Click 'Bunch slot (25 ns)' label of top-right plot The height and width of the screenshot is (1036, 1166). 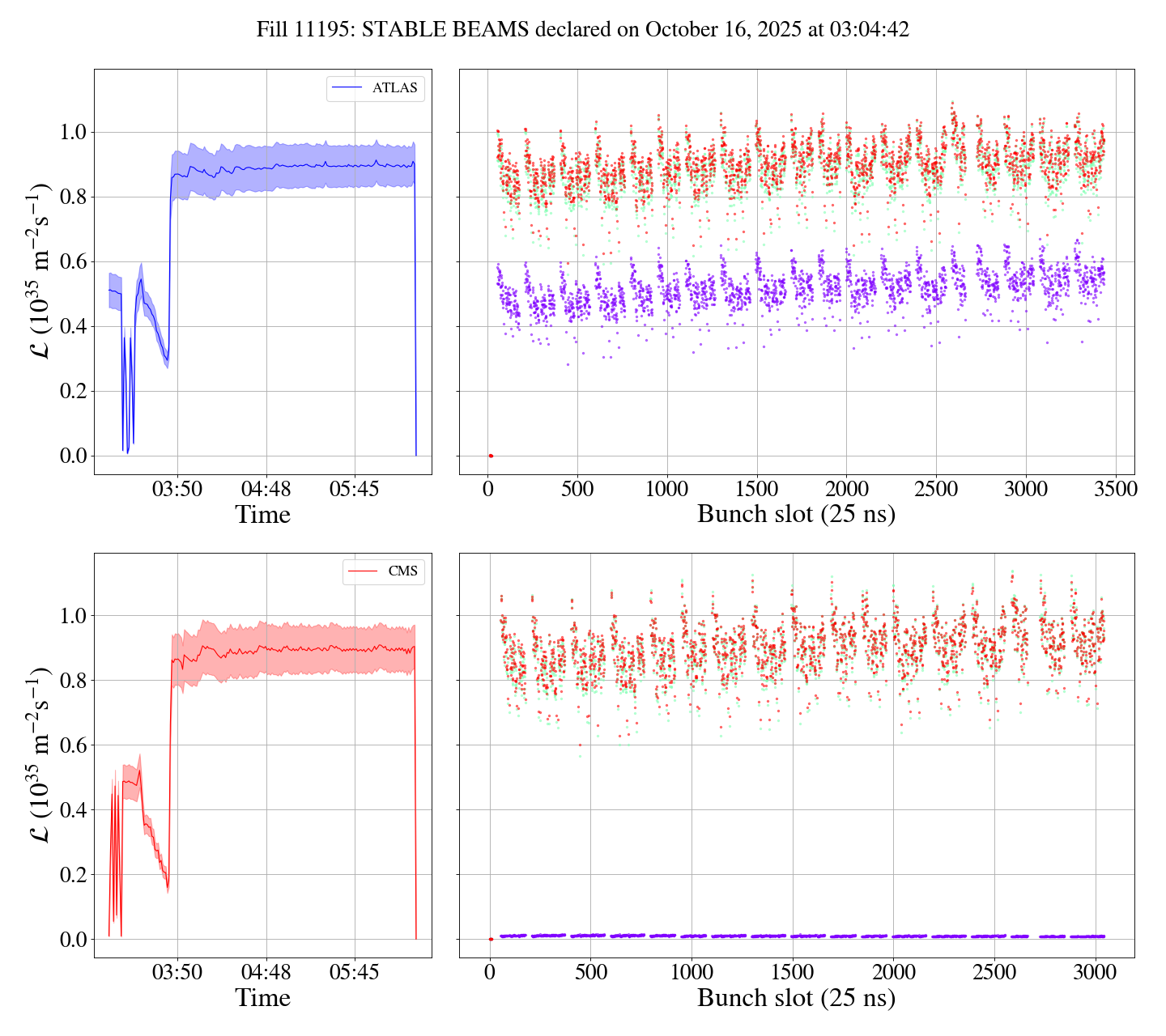click(796, 514)
